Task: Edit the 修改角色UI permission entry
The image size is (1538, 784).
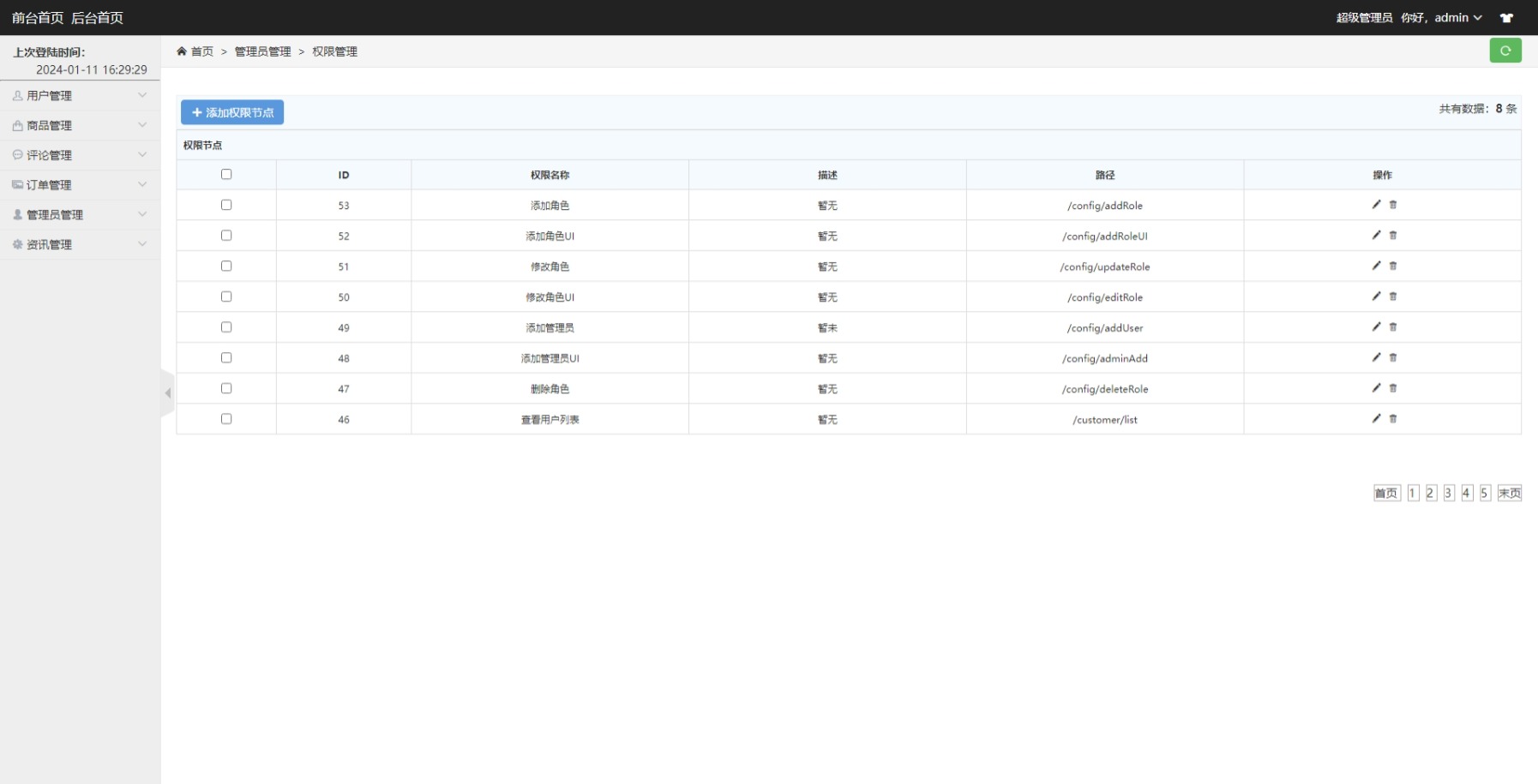Action: click(1376, 296)
